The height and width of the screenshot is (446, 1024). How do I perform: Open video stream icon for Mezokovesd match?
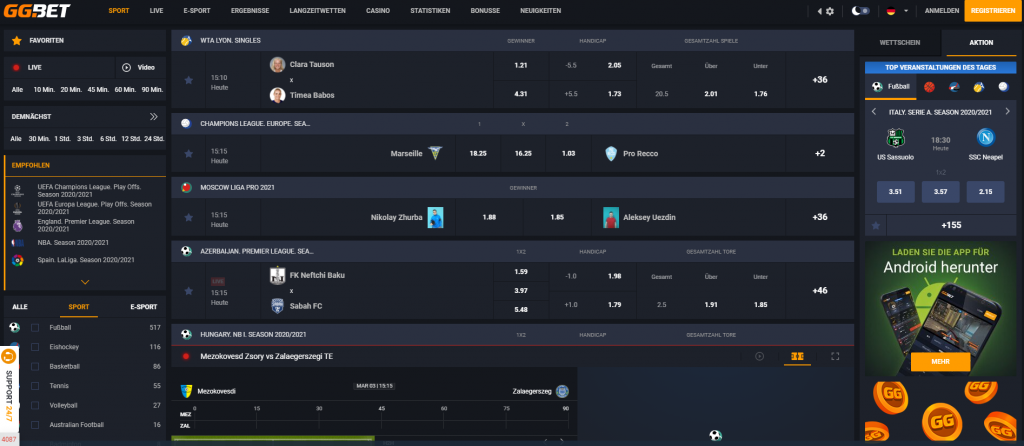click(760, 357)
